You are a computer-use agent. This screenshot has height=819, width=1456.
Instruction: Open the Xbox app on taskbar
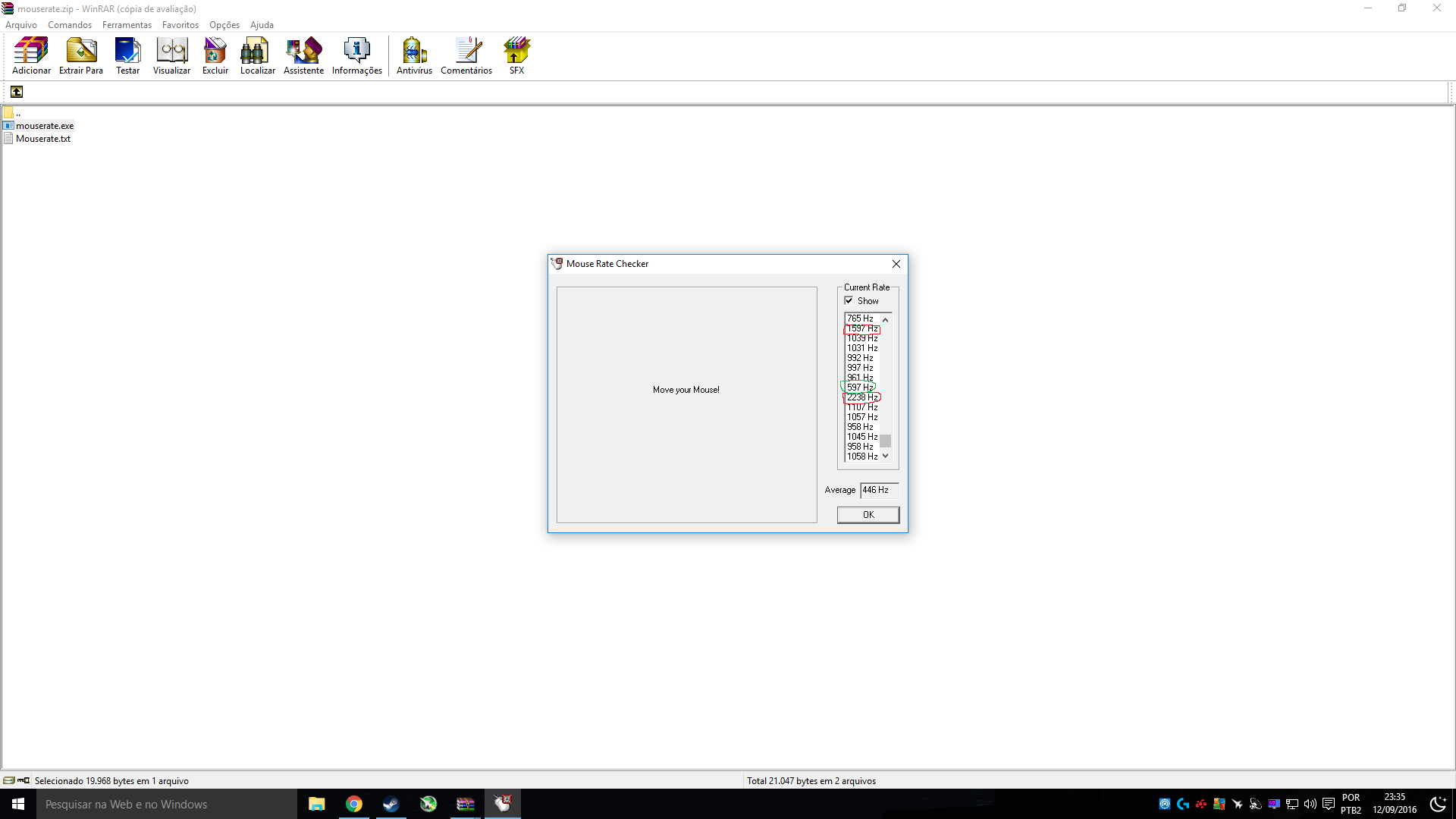click(x=428, y=804)
